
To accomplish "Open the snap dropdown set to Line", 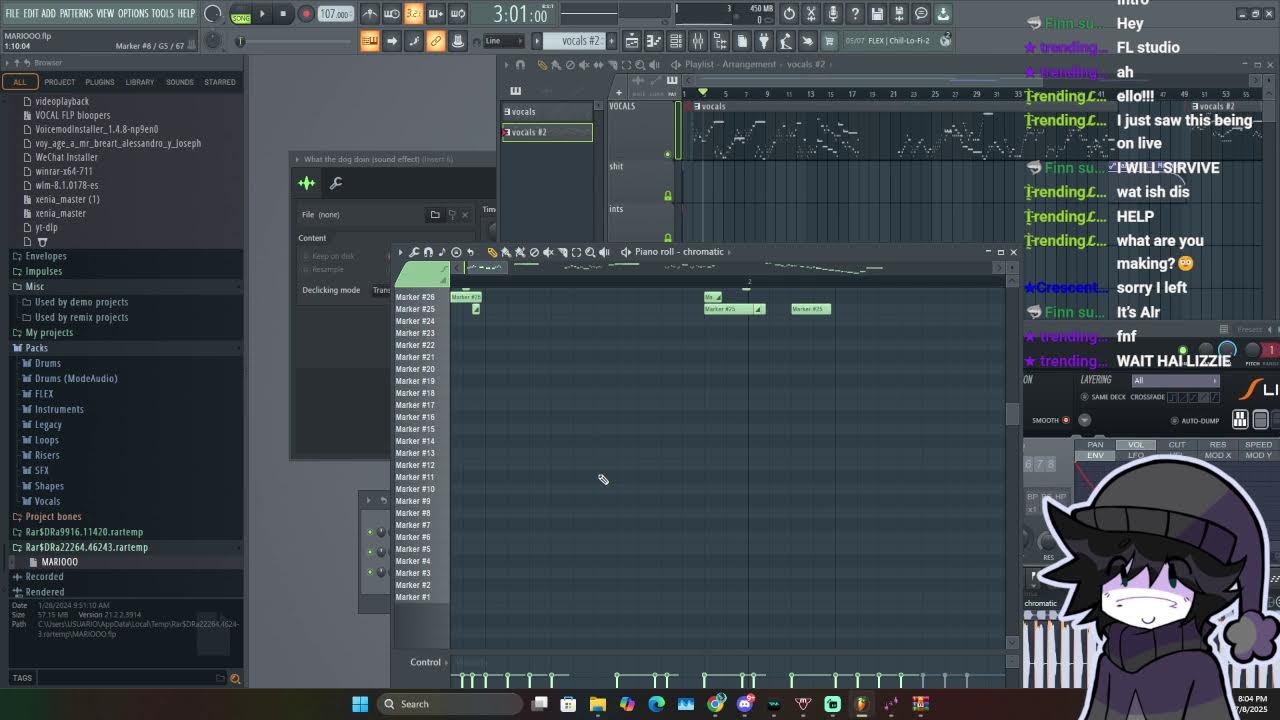I will pos(503,41).
